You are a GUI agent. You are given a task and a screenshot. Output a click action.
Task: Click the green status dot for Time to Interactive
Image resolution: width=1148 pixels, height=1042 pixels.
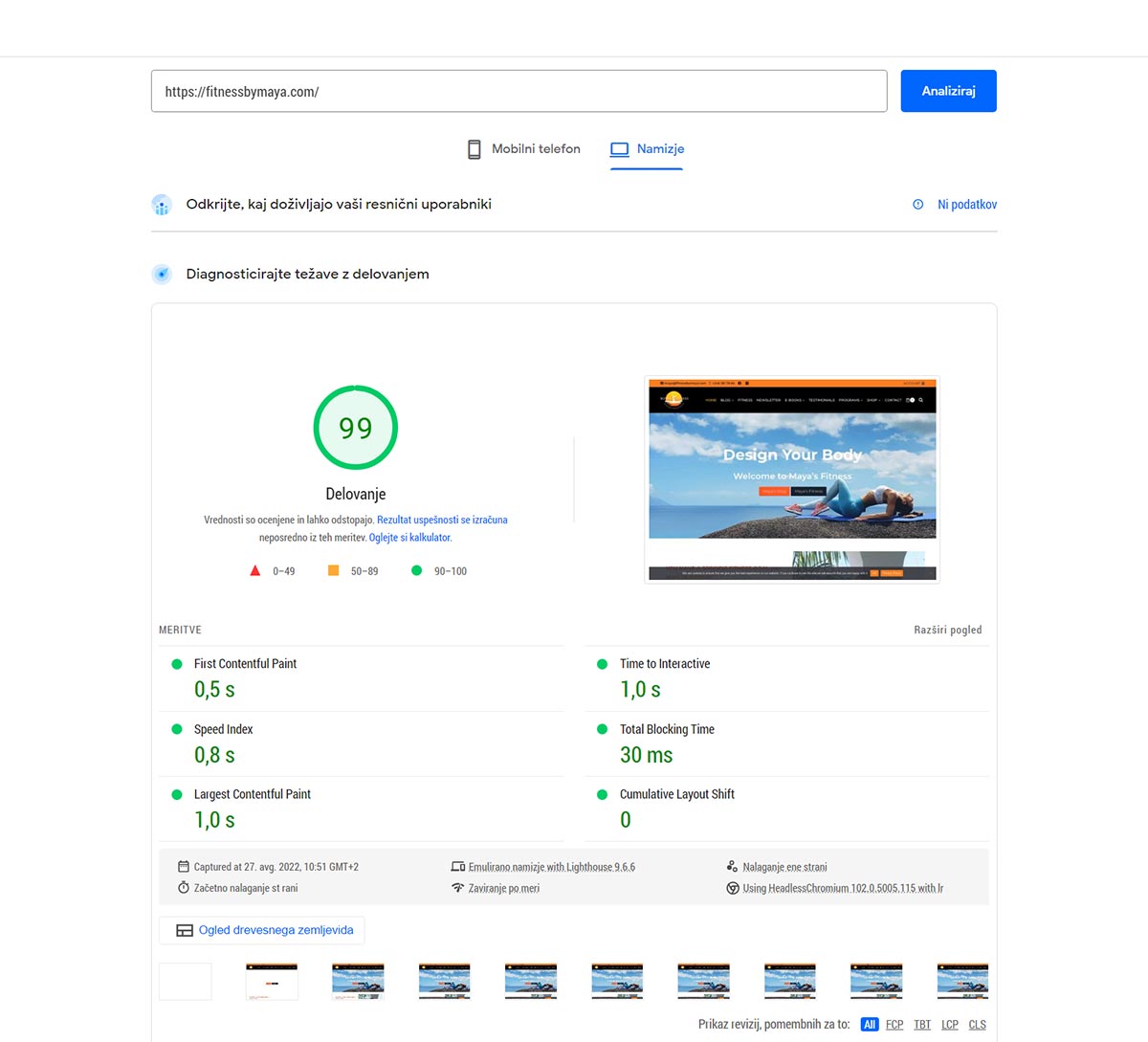(x=602, y=664)
